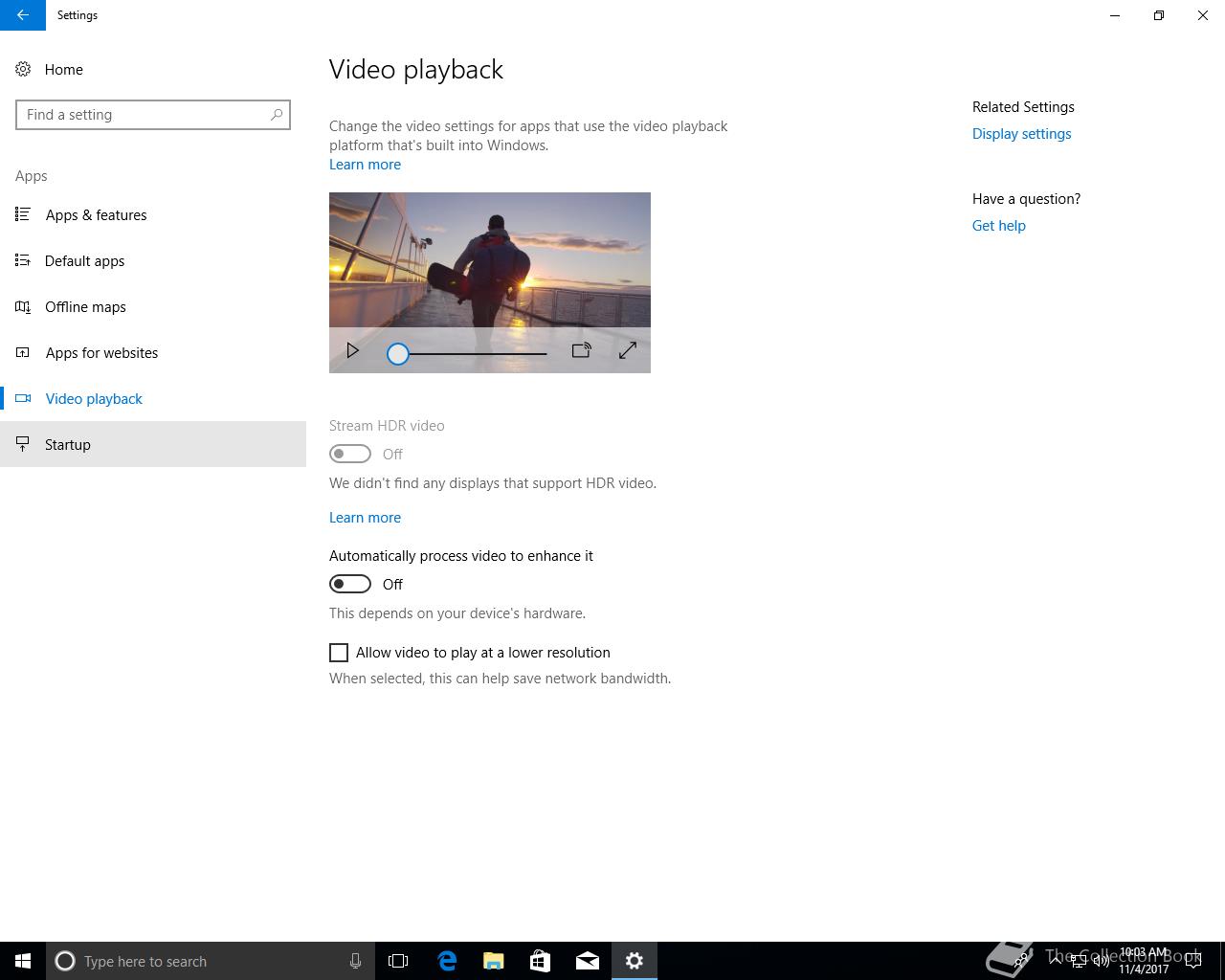Click the Startup sidebar icon
Viewport: 1225px width, 980px height.
pos(23,445)
